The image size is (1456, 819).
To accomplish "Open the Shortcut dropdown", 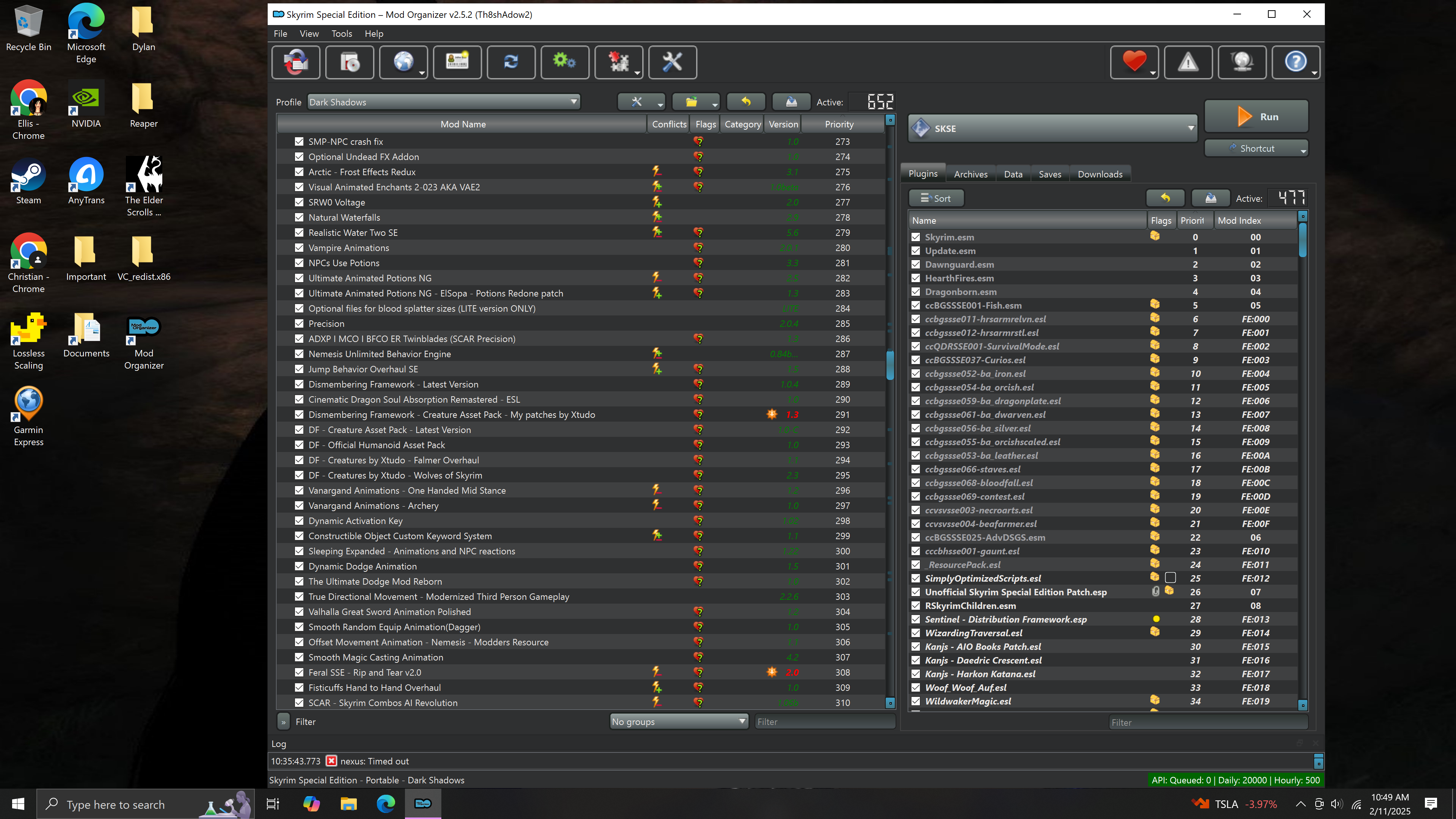I will 1256,148.
